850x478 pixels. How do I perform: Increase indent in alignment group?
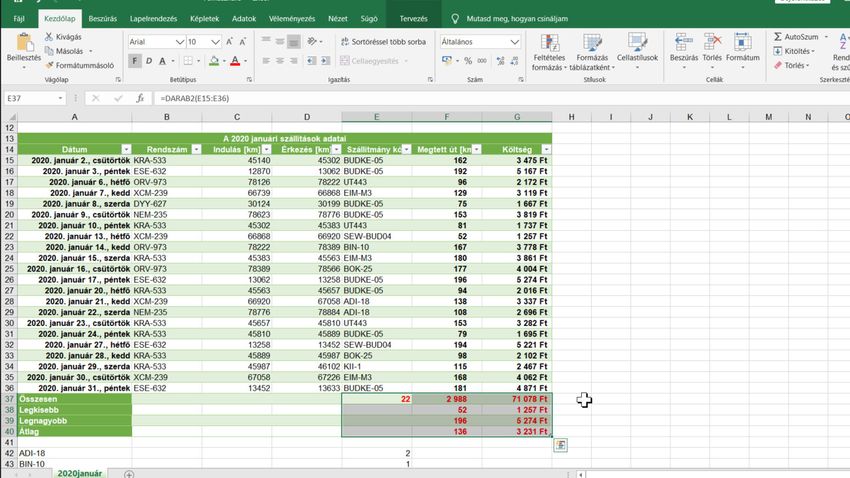tap(325, 61)
